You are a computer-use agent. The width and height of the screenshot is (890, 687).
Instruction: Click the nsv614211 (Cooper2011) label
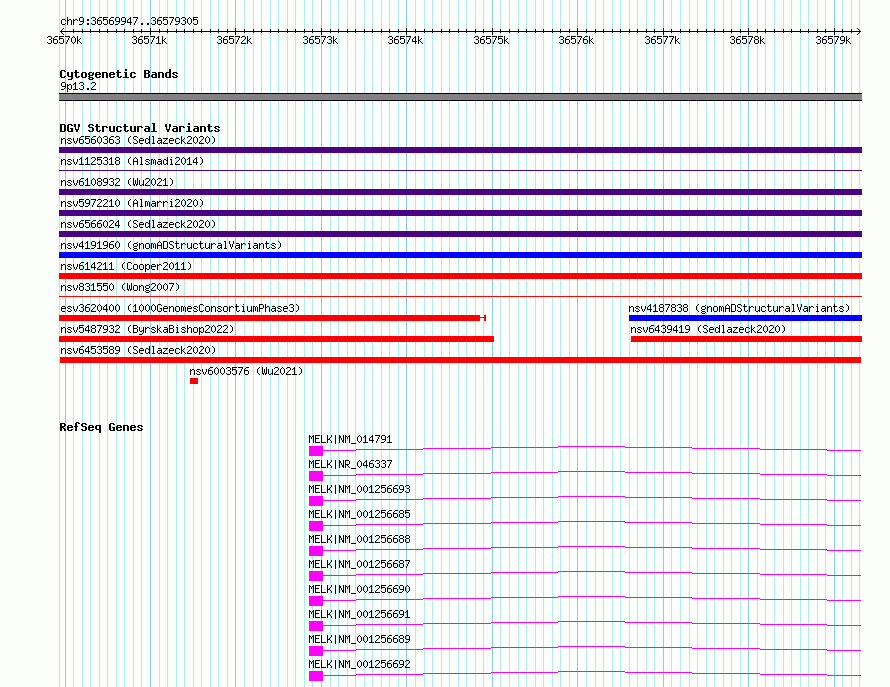pos(126,266)
